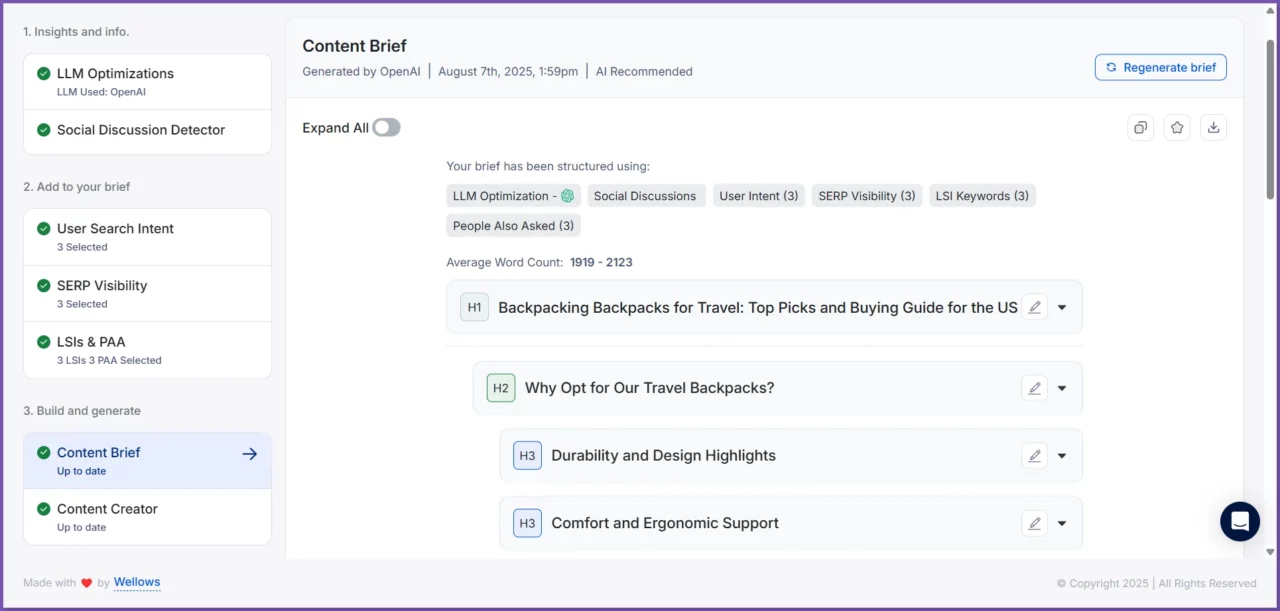Image resolution: width=1280 pixels, height=611 pixels.
Task: Edit the 'Why Opt for Our Travel Backpacks?' heading
Action: pyautogui.click(x=1035, y=388)
